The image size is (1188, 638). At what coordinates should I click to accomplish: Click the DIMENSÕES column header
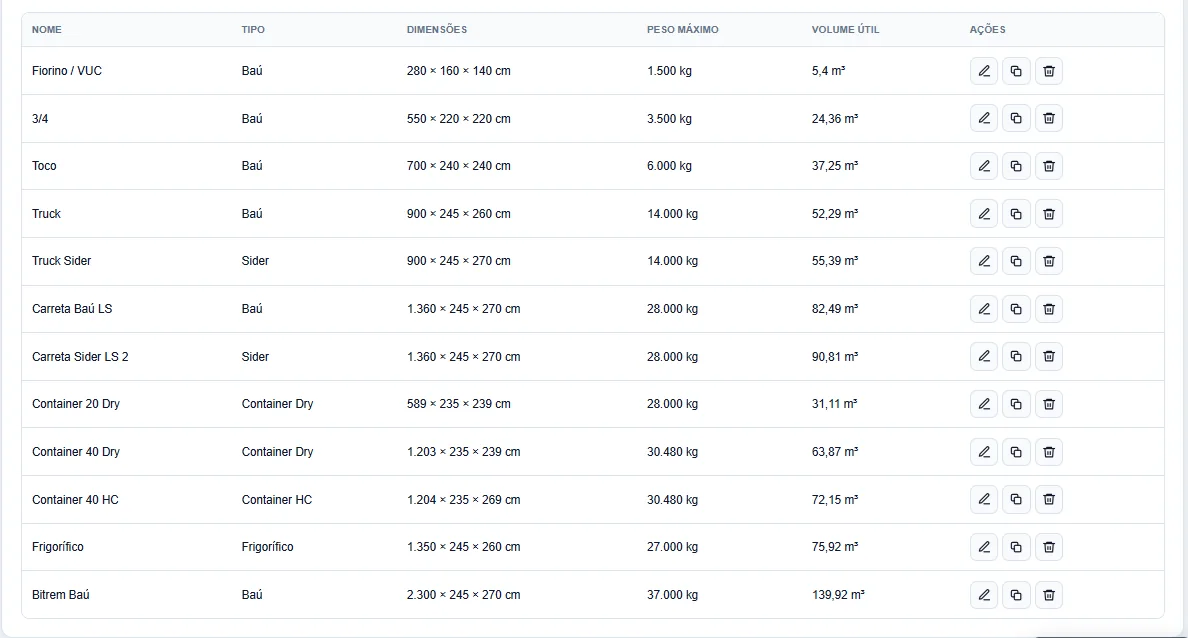click(x=437, y=30)
